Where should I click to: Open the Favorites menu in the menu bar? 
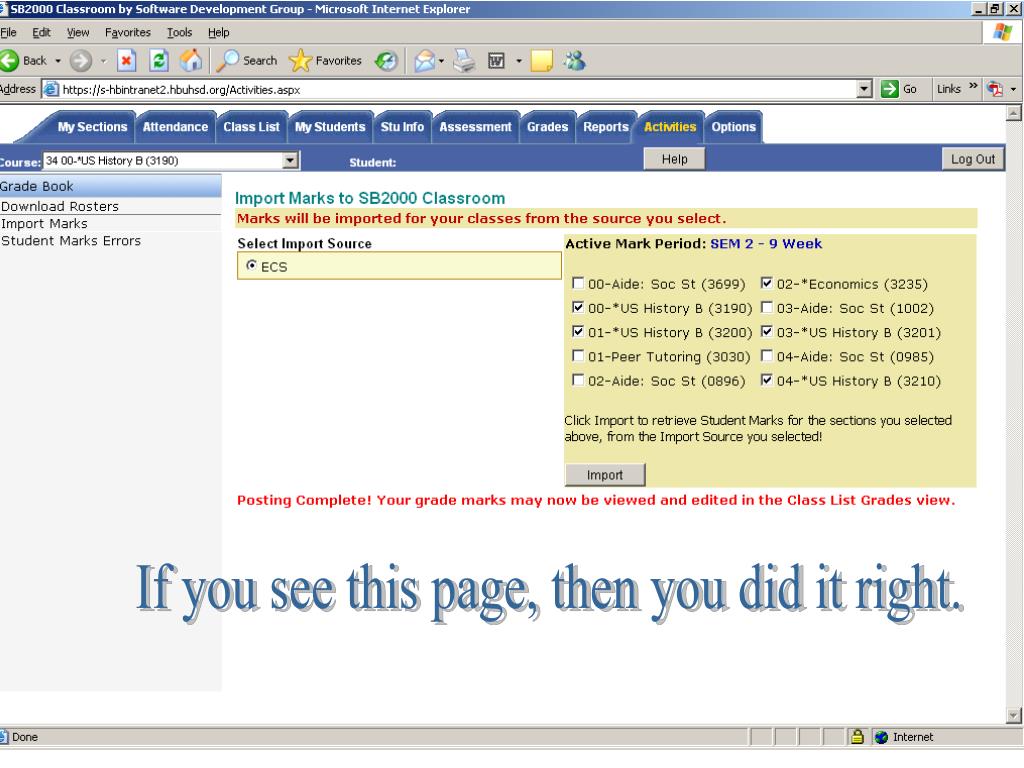[x=127, y=32]
